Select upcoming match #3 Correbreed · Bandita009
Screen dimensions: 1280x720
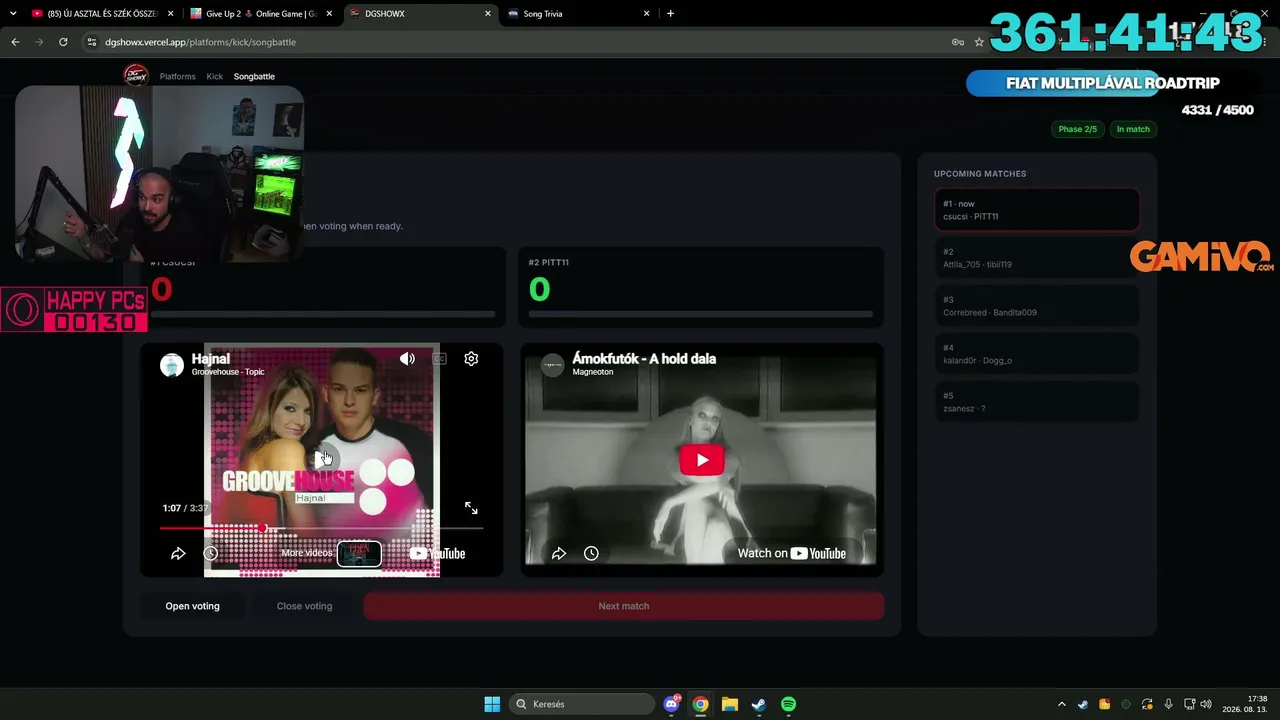pos(1037,306)
